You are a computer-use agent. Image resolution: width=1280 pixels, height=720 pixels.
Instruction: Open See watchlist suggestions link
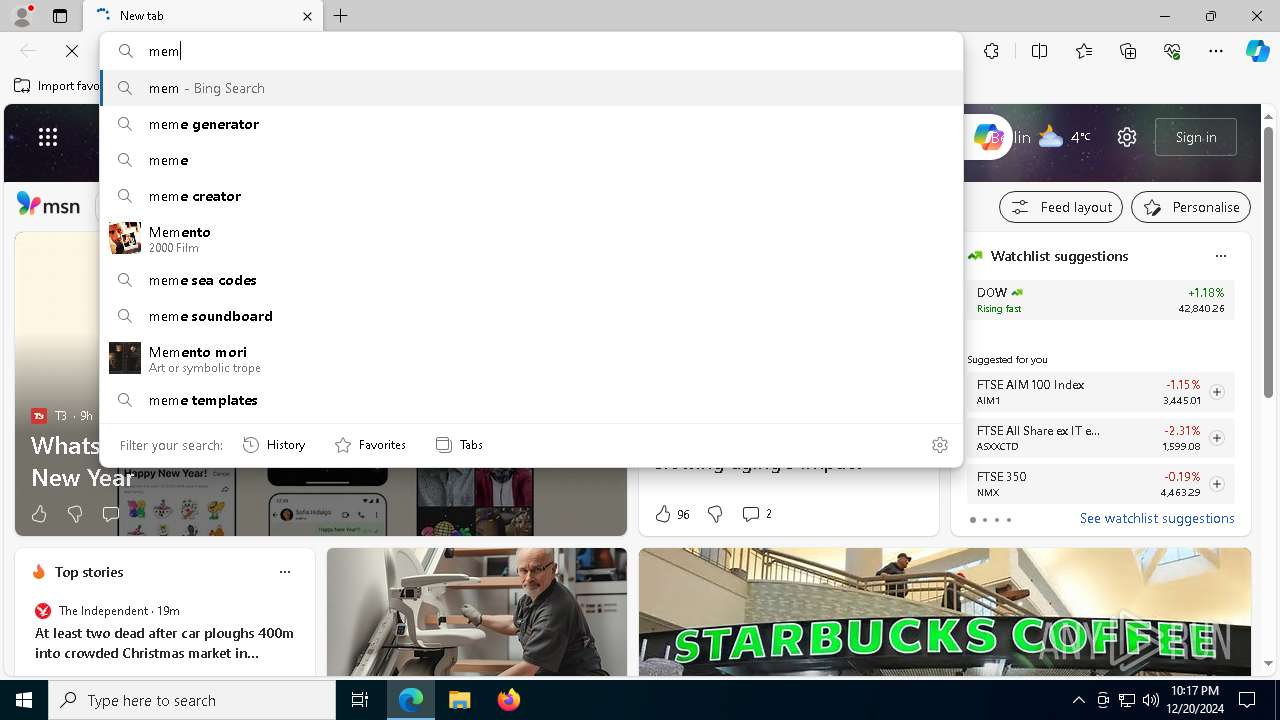[x=1157, y=518]
